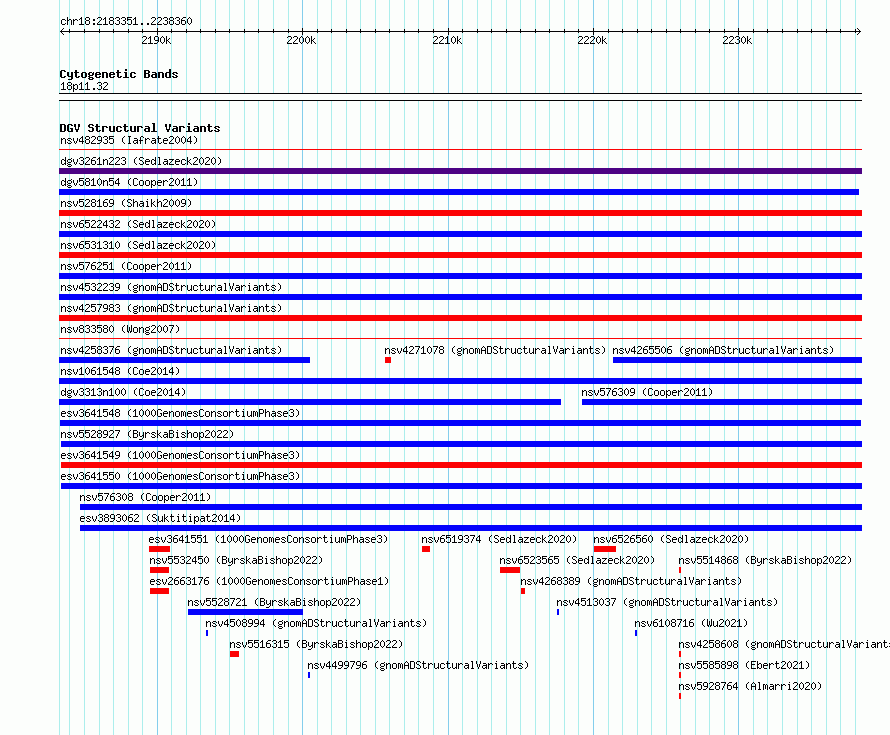The width and height of the screenshot is (890, 735).
Task: Click the nsv6108716 (Wu2021) label
Action: pyautogui.click(x=691, y=623)
